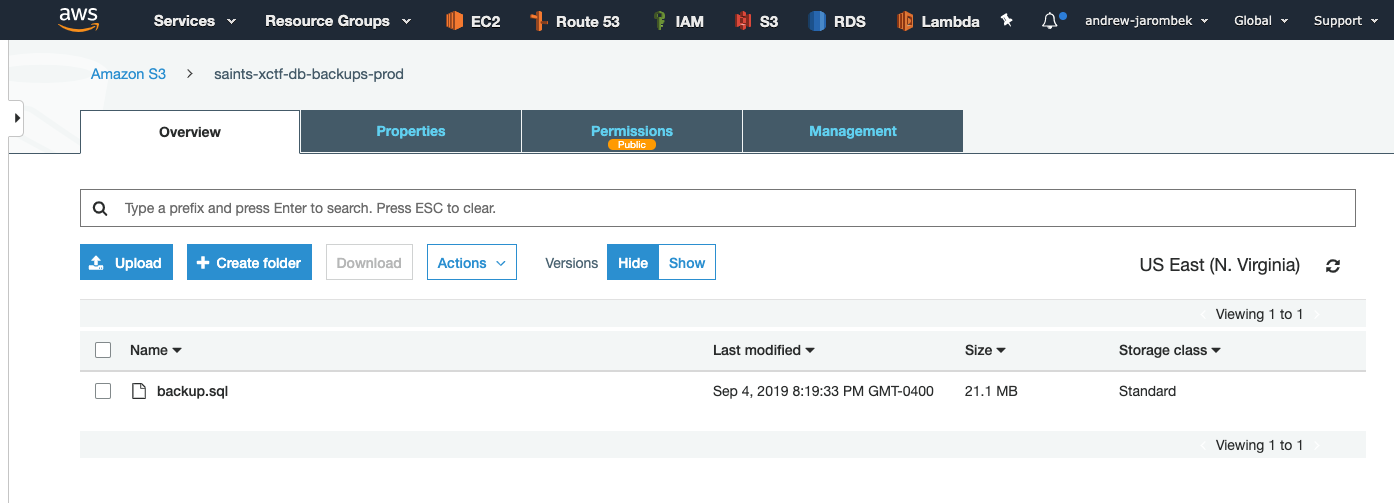Switch to the Permissions tab
1394x503 pixels.
632,131
